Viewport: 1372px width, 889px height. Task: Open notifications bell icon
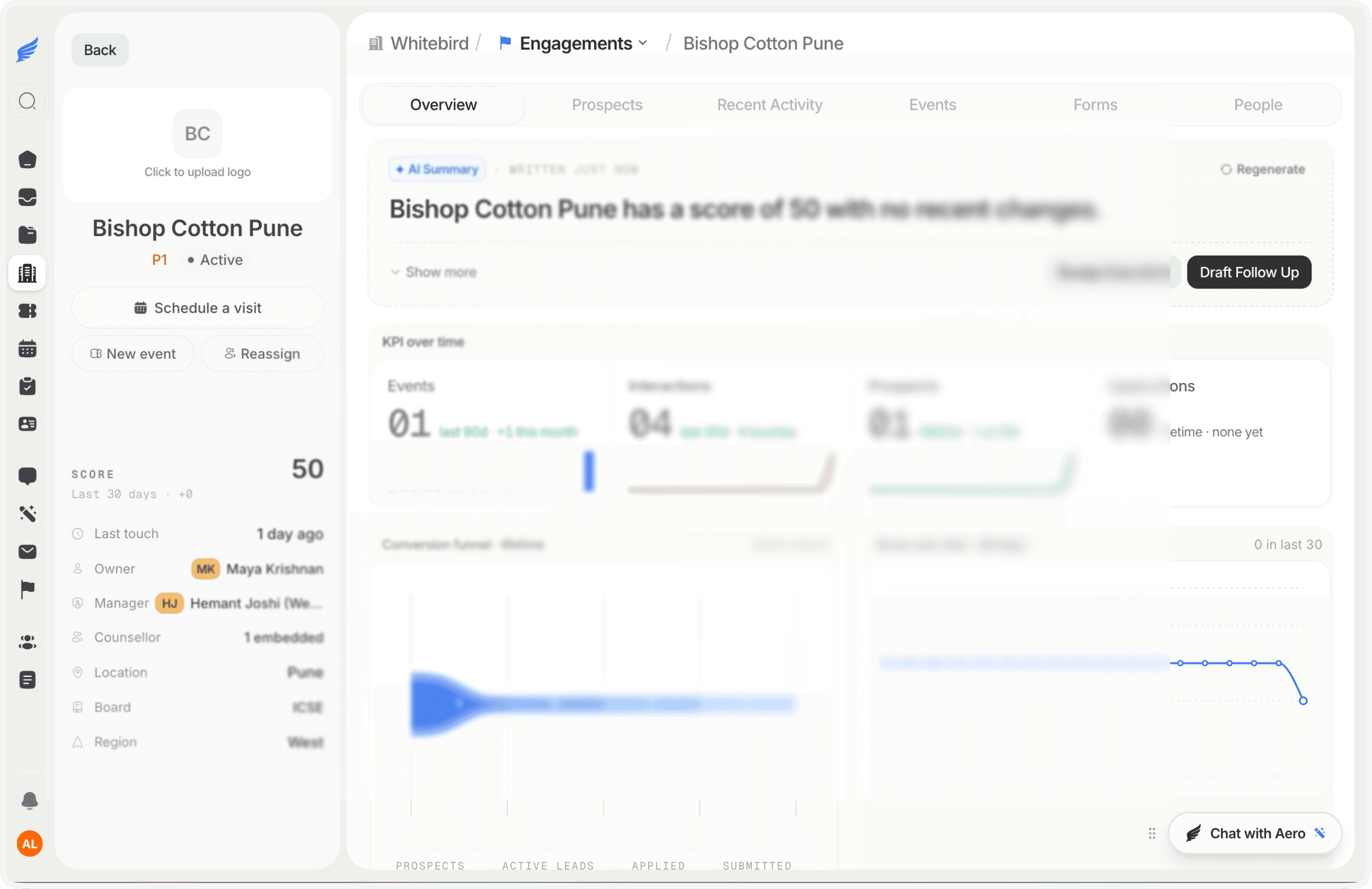[x=29, y=800]
